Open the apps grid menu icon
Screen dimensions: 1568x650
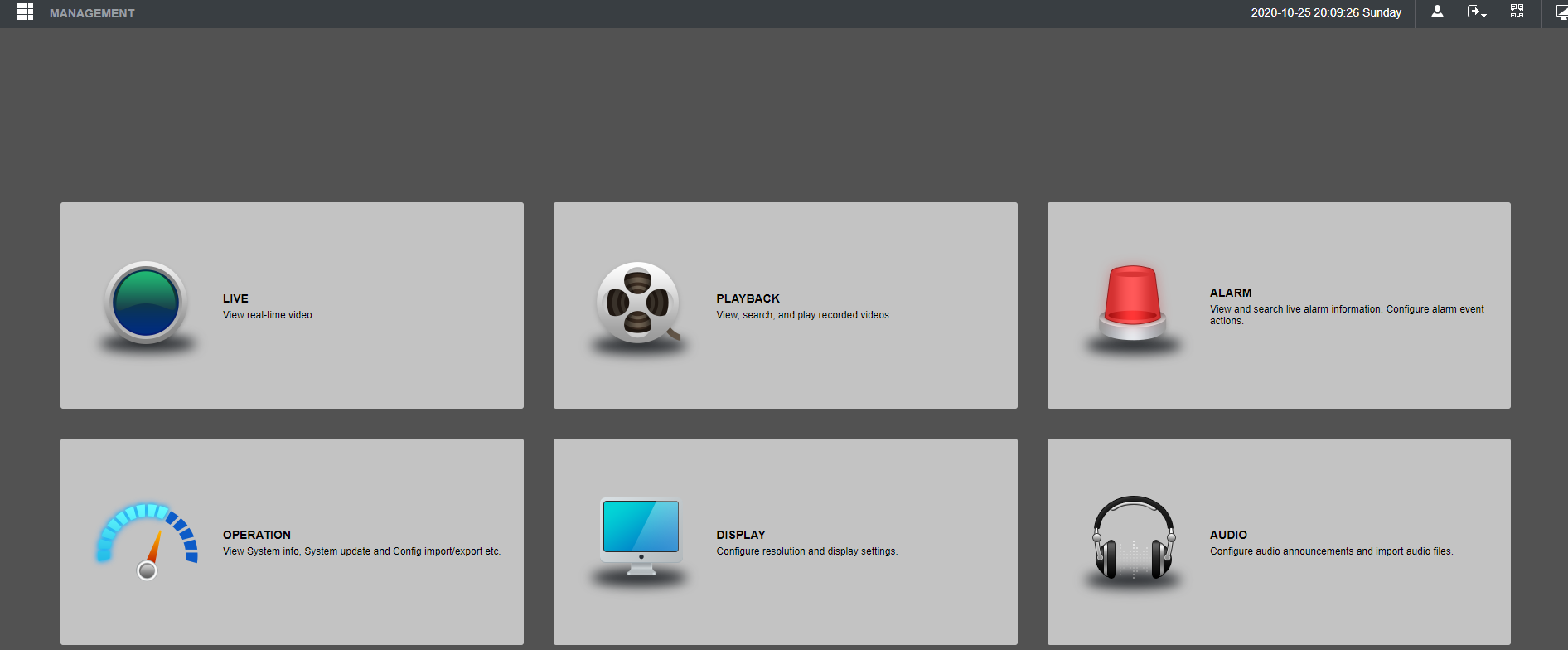(x=25, y=12)
